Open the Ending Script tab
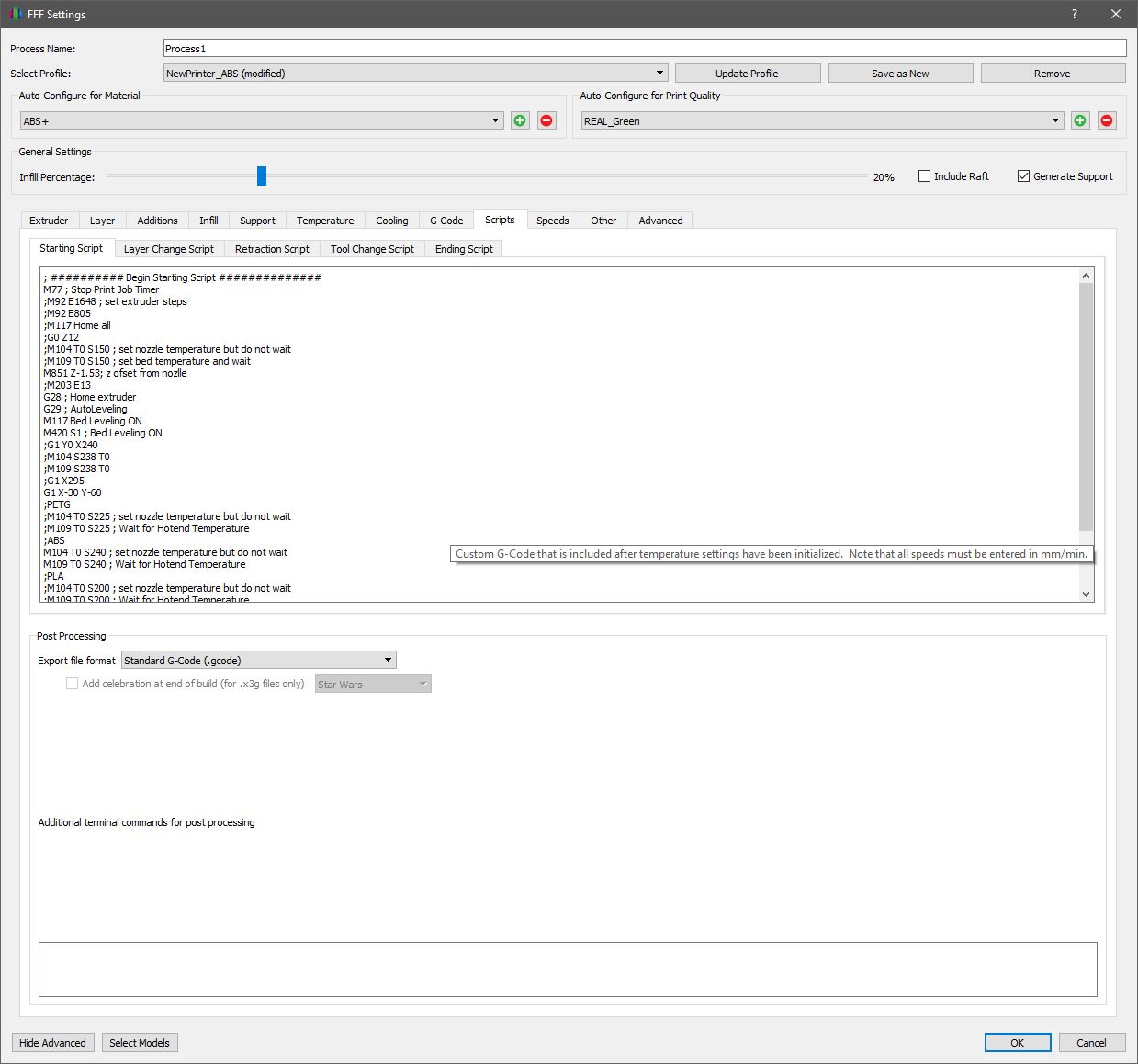Screen dimensions: 1138x1064 pyautogui.click(x=464, y=249)
